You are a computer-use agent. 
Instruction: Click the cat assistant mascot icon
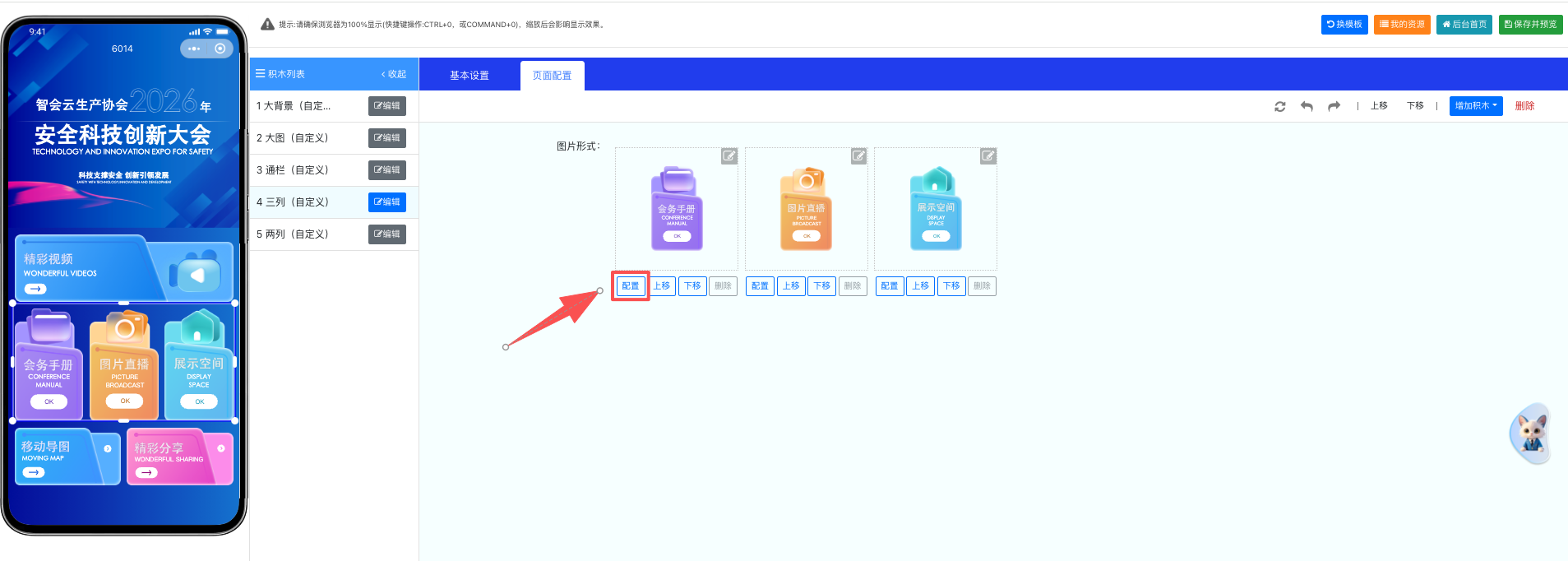click(x=1530, y=433)
